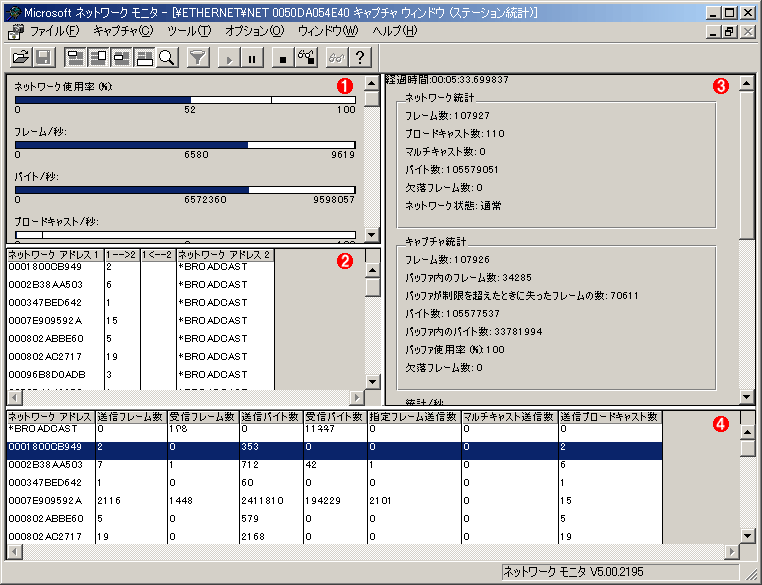Click scroll up arrow in station statistics pane
Viewport: 762px width, 585px height.
pyautogui.click(x=747, y=432)
